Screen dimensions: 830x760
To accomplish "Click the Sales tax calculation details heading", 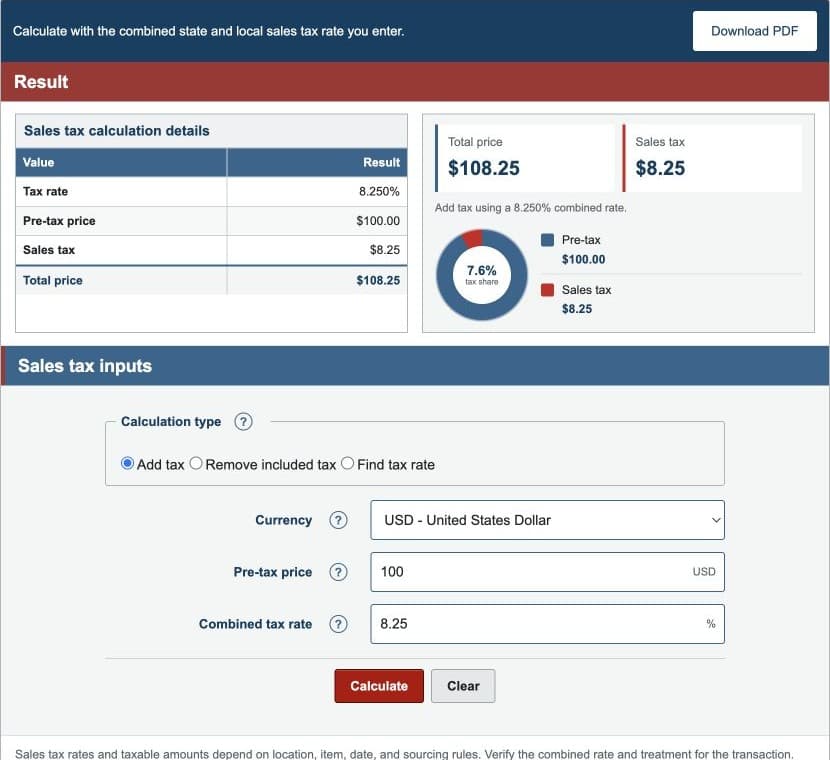I will [117, 131].
